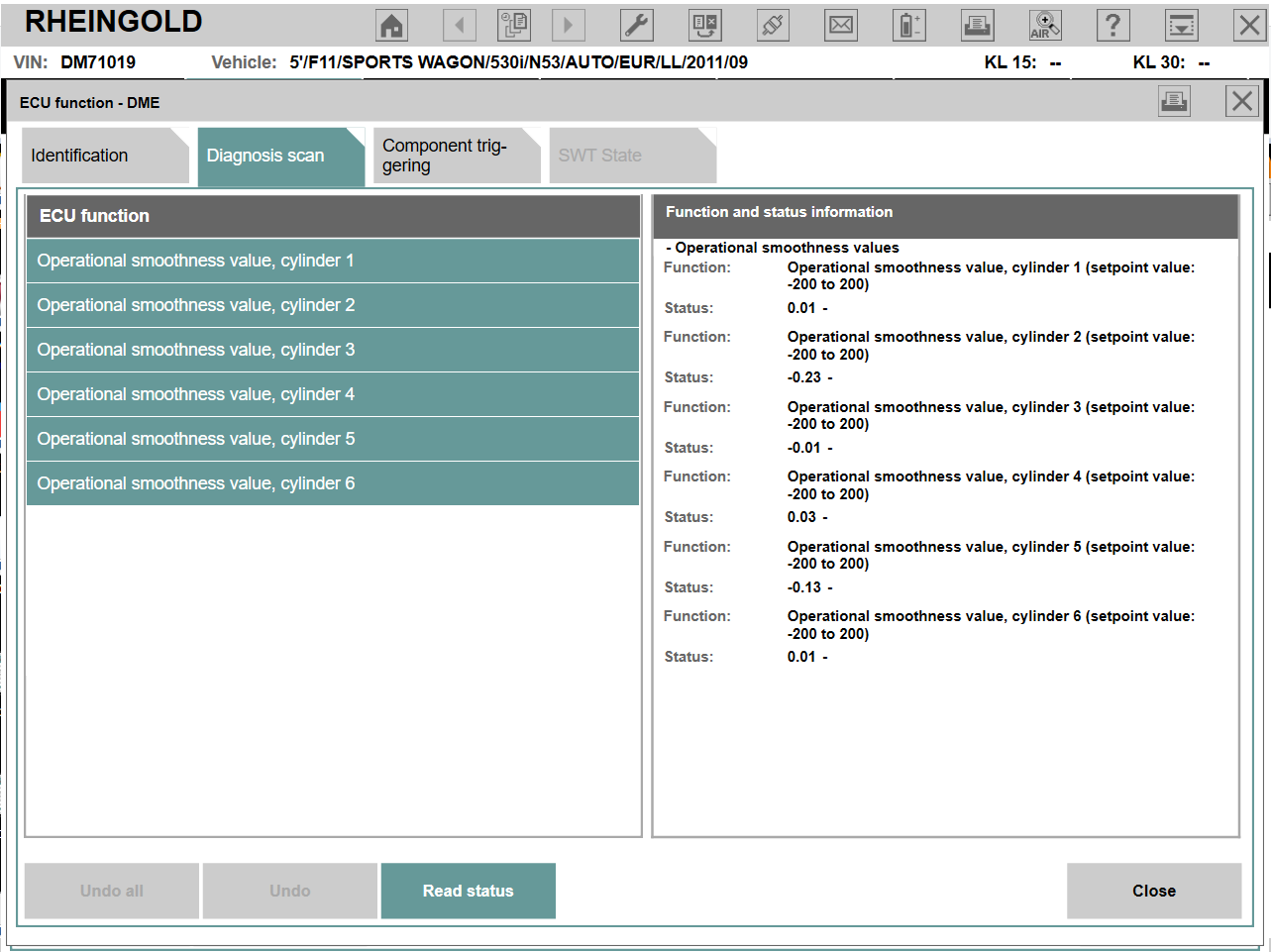Click the SWT State tab
The image size is (1271, 952).
point(632,156)
